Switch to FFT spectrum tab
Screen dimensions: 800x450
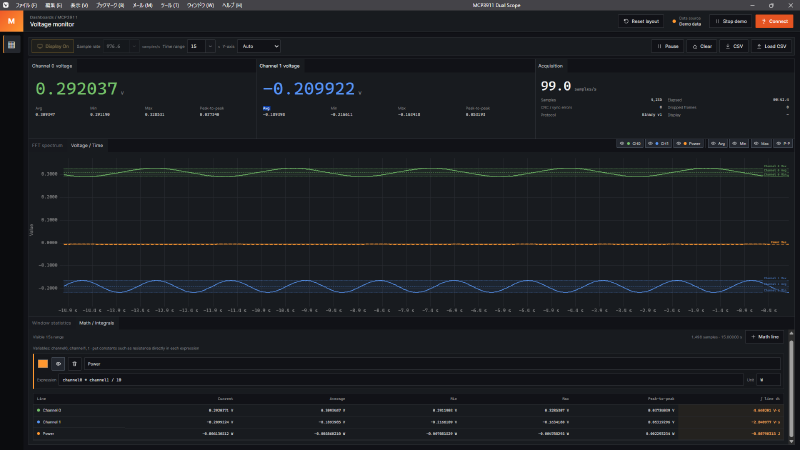tap(47, 145)
